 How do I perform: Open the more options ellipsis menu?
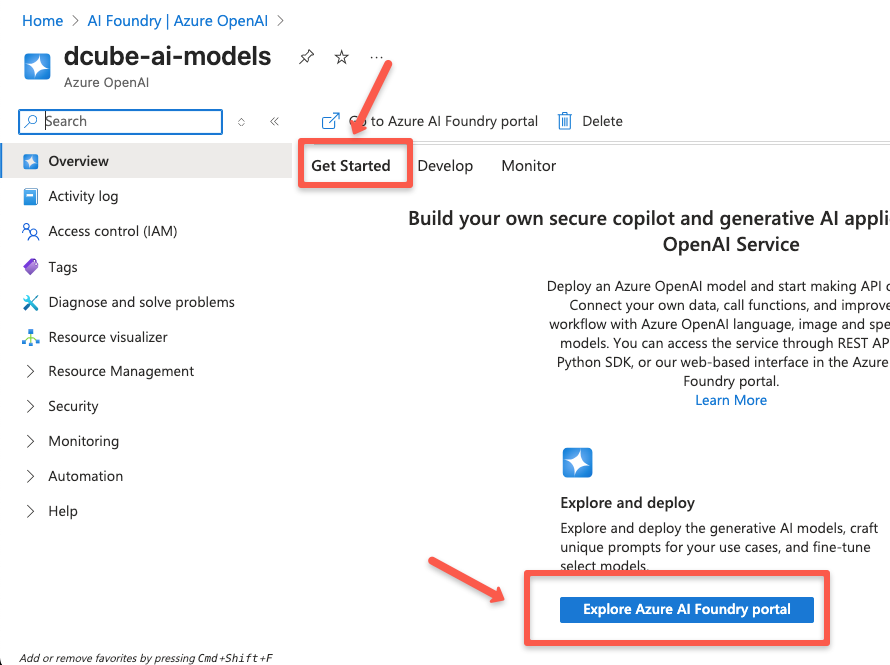coord(376,57)
